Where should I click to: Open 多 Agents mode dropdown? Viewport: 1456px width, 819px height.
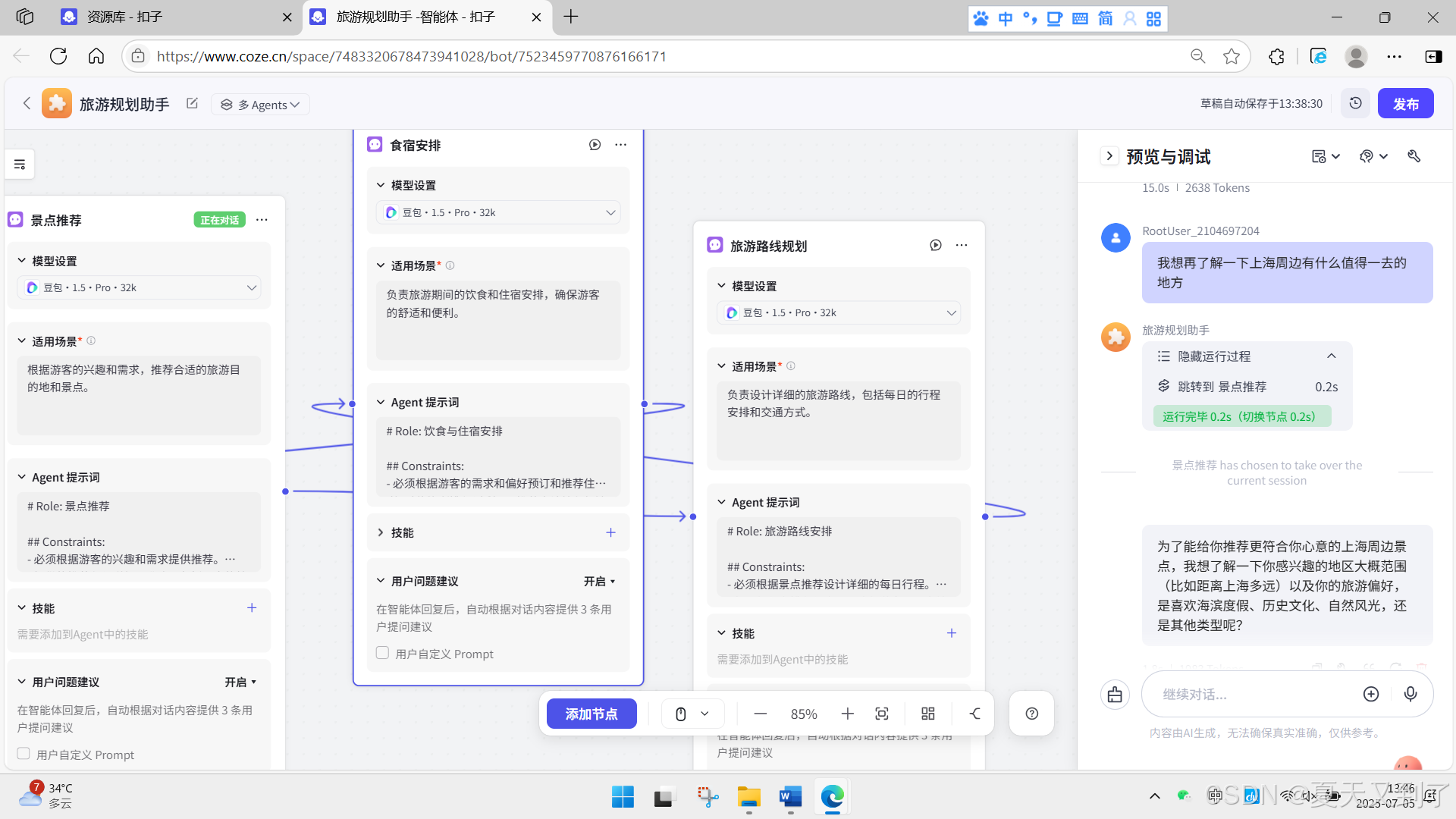(260, 105)
